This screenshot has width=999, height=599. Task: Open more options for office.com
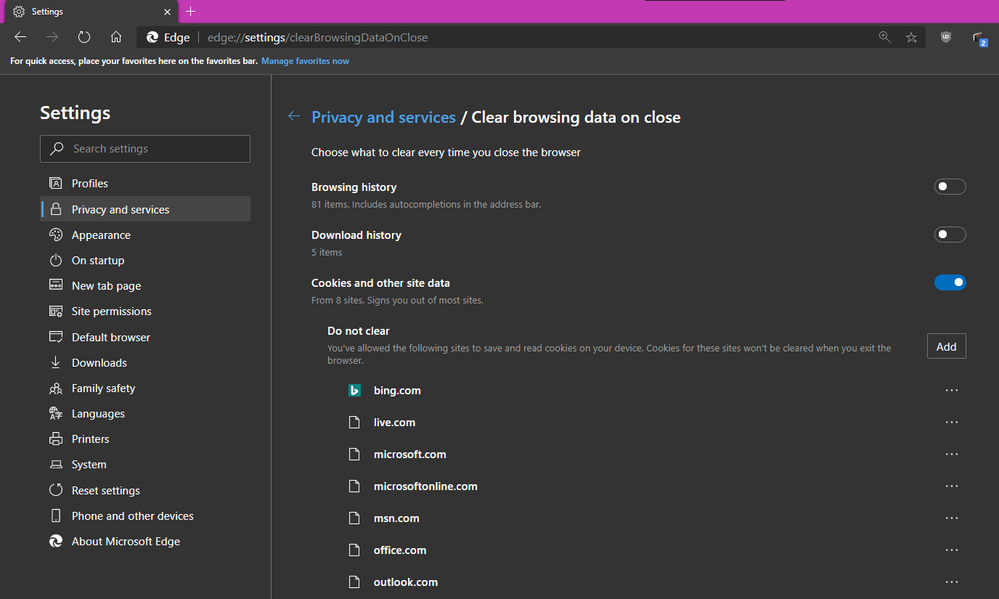click(952, 549)
